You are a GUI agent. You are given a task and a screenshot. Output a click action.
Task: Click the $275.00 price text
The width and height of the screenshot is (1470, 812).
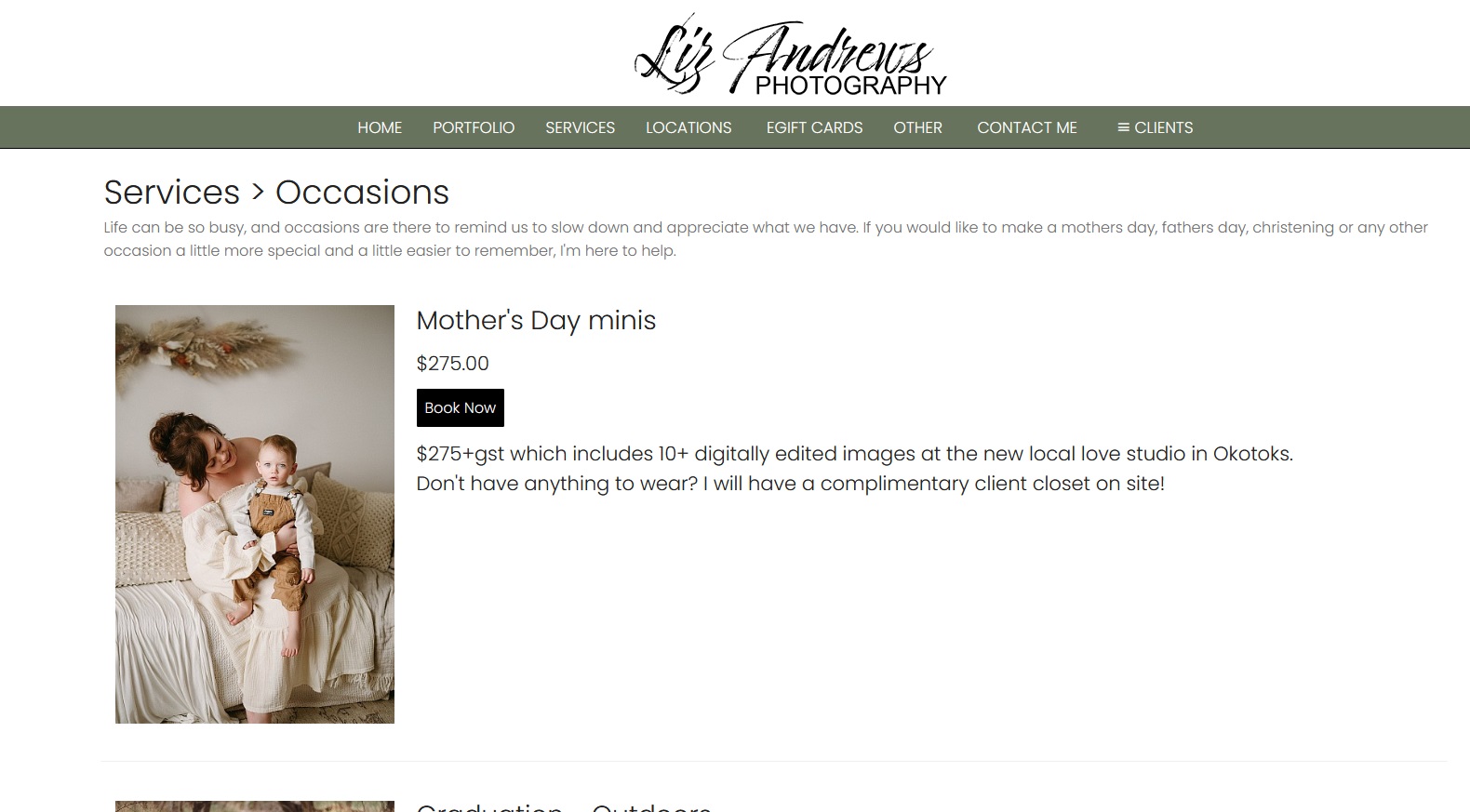point(452,364)
